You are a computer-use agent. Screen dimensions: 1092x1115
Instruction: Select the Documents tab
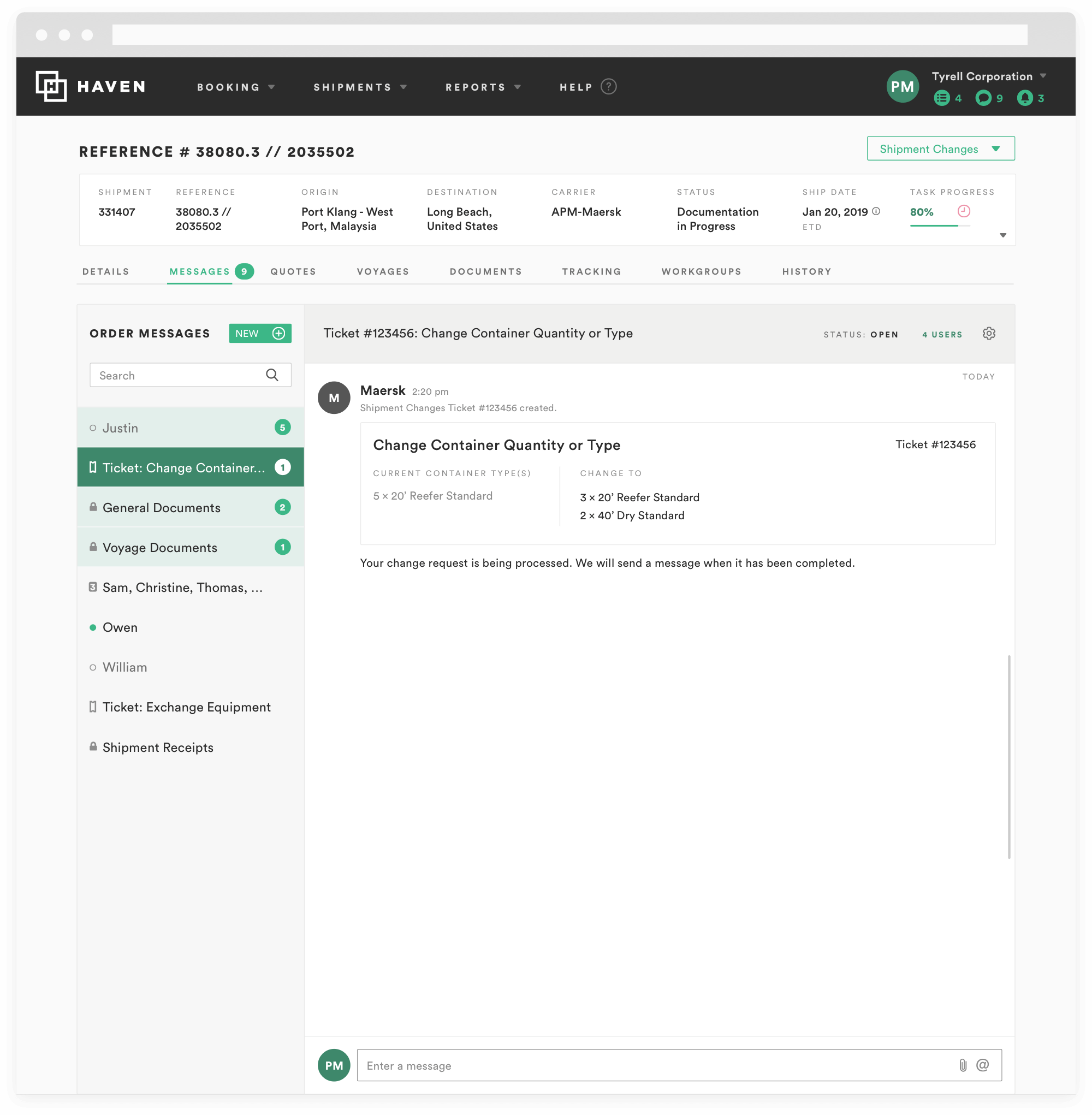[x=486, y=271]
